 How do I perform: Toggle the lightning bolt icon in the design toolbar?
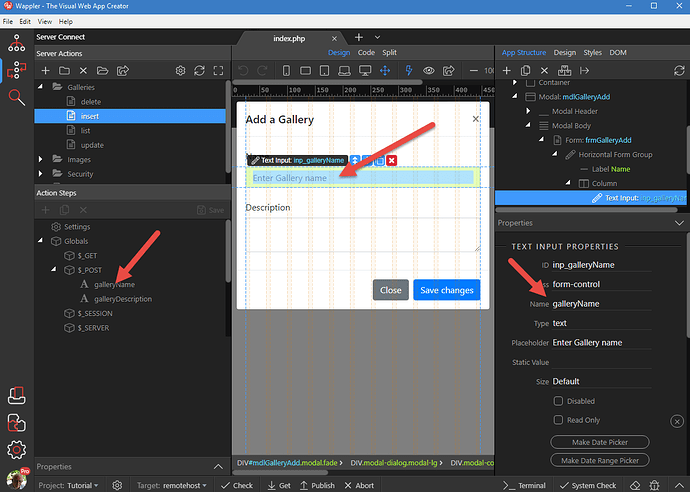point(409,70)
